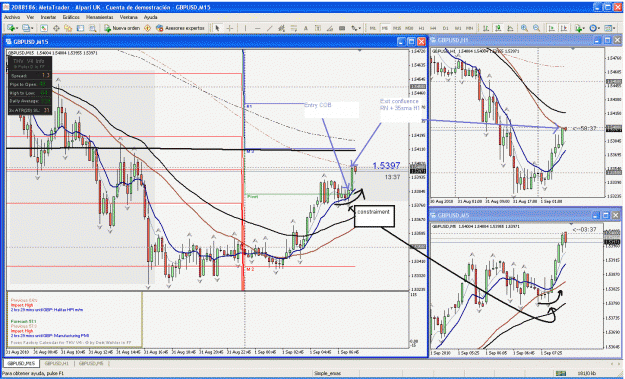Switch to W1 timeframe
The image size is (625, 379).
[458, 28]
